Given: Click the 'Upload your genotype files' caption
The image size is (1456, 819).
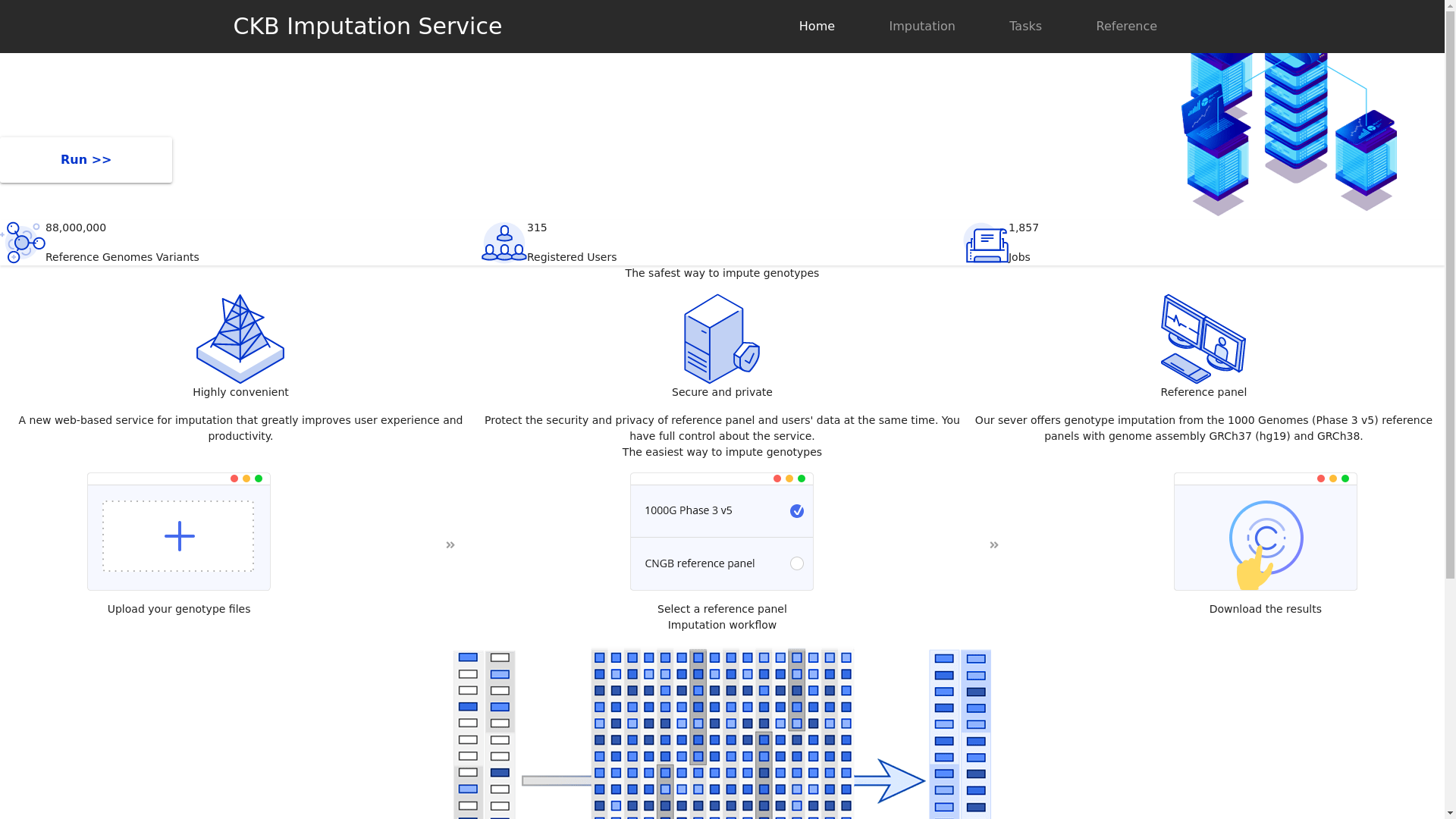Looking at the screenshot, I should click(179, 609).
